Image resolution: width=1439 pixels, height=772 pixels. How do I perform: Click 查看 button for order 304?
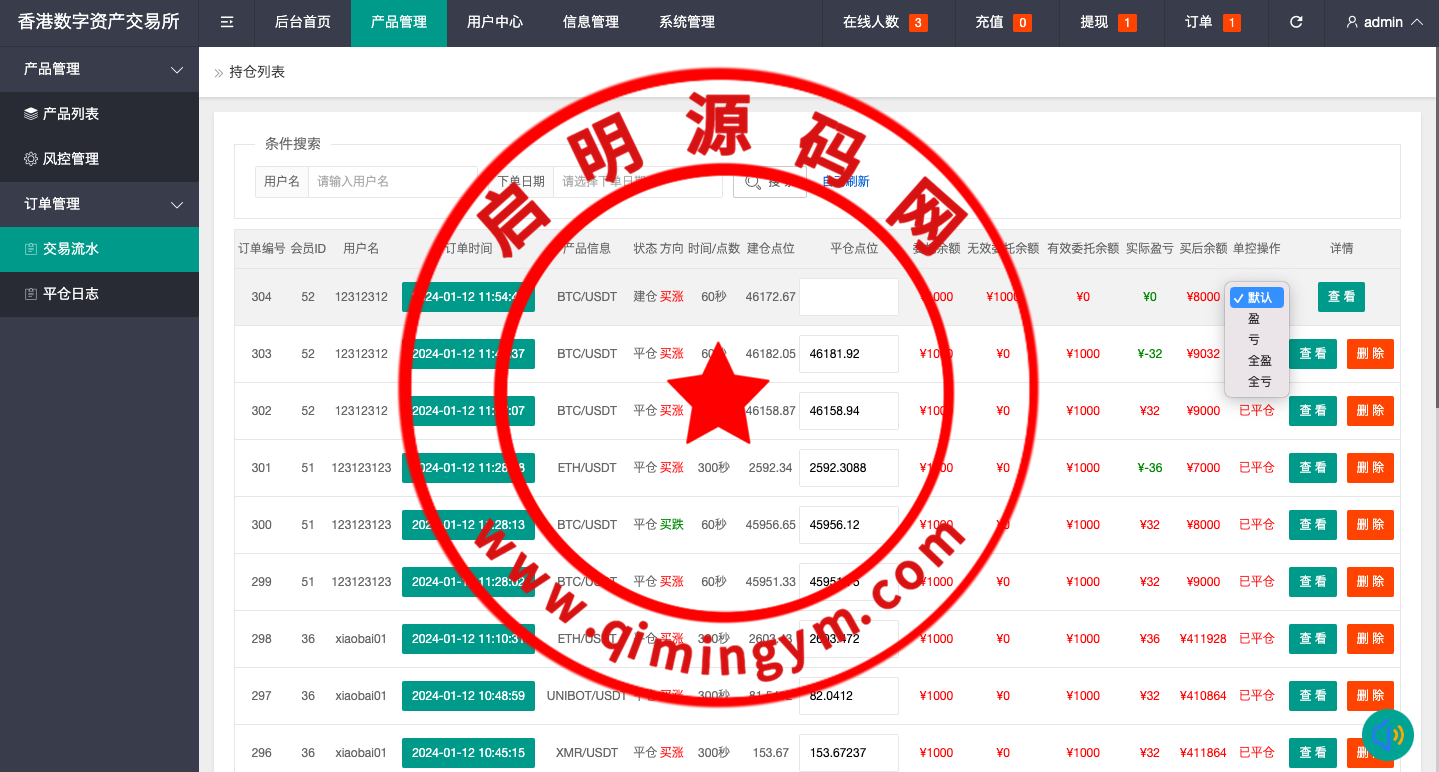click(1340, 297)
